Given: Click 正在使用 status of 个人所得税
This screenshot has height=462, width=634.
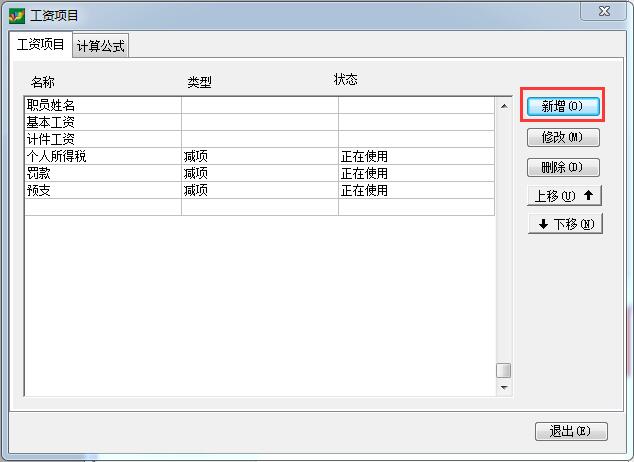Looking at the screenshot, I should 416,156.
